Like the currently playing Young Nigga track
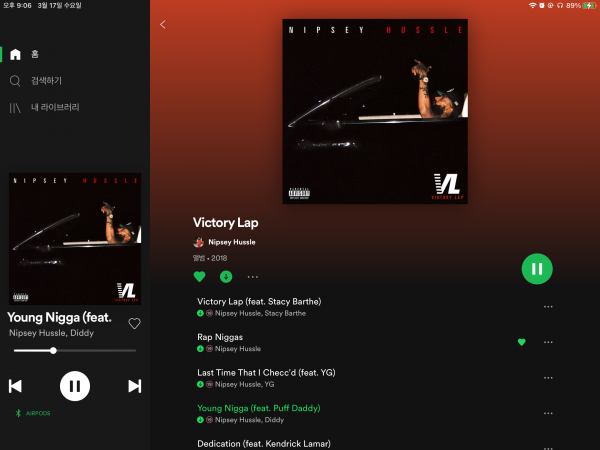Viewport: 600px width, 450px height. tap(134, 324)
